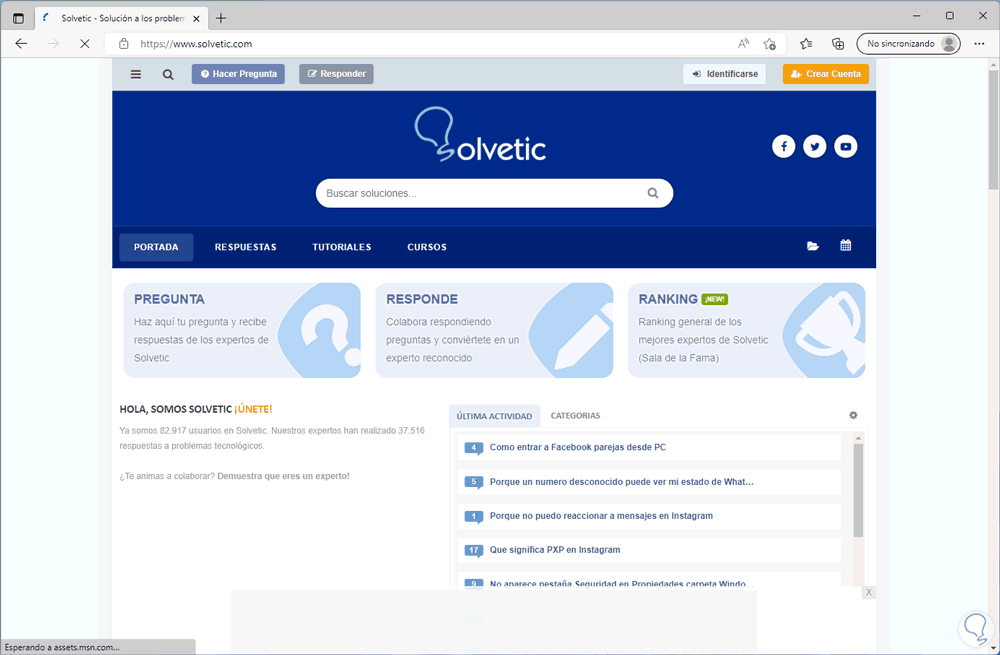Click 'Demuestra que eres un experto!' link

(x=284, y=476)
